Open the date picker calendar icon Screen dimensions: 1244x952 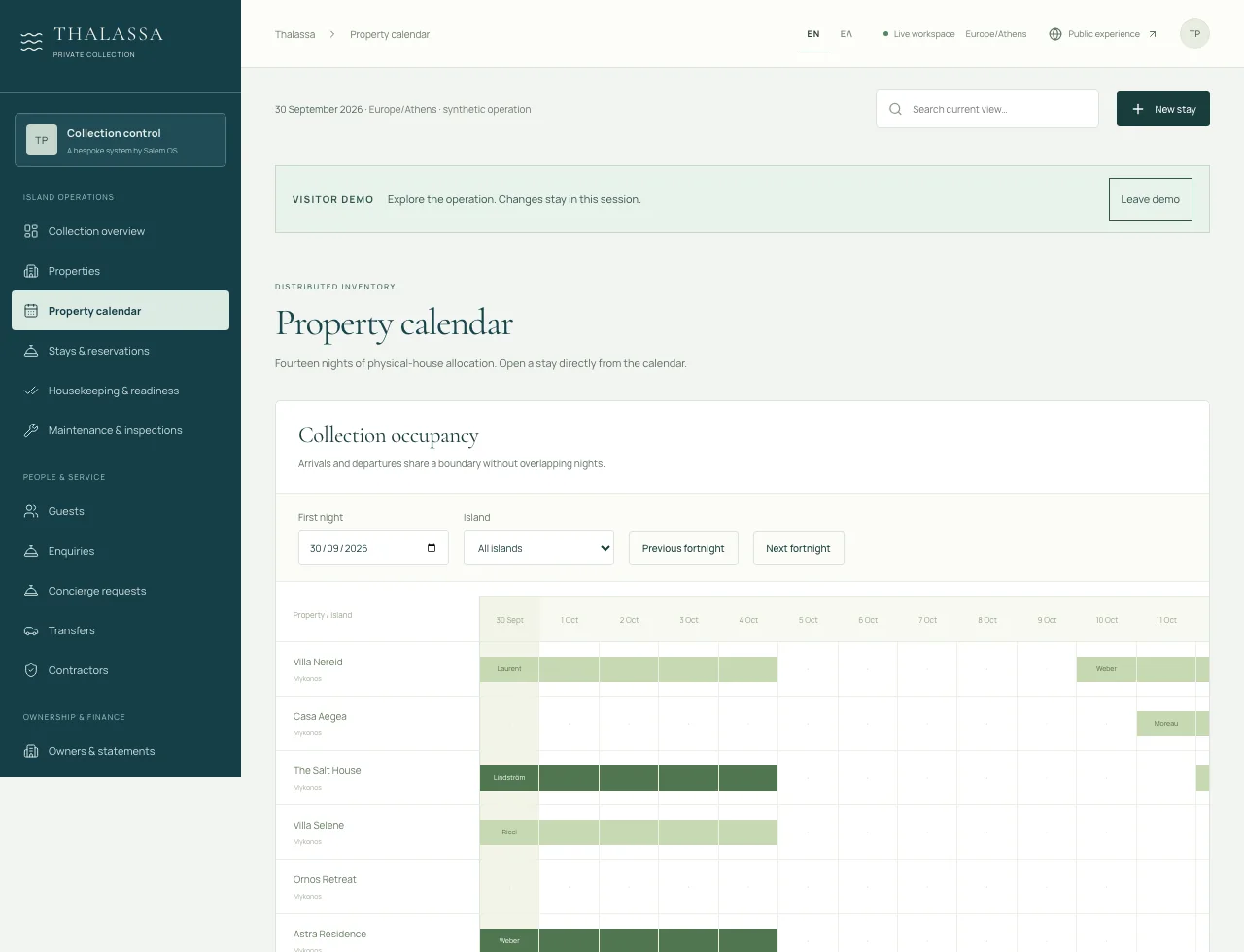point(432,548)
